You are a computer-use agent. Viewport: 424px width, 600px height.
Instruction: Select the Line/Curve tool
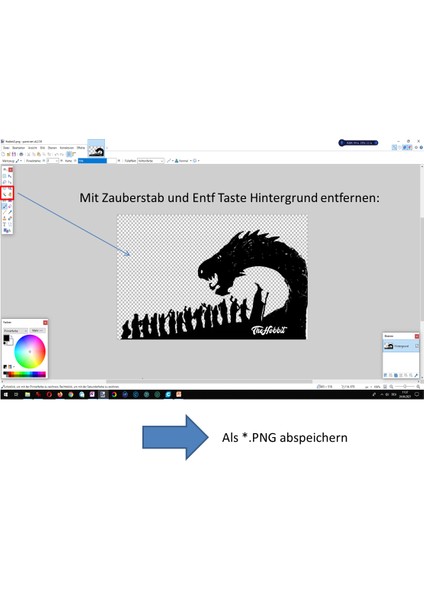pyautogui.click(x=10, y=224)
